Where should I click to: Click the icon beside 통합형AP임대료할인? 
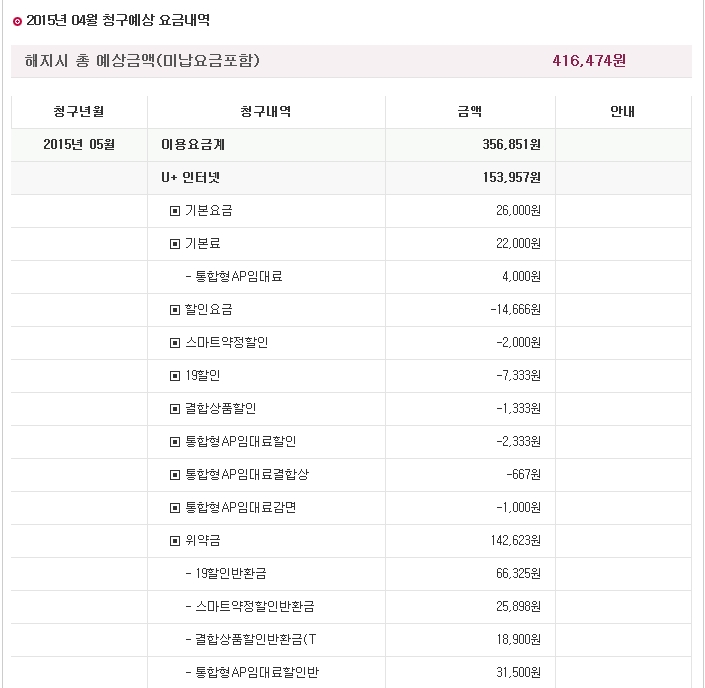pyautogui.click(x=175, y=442)
